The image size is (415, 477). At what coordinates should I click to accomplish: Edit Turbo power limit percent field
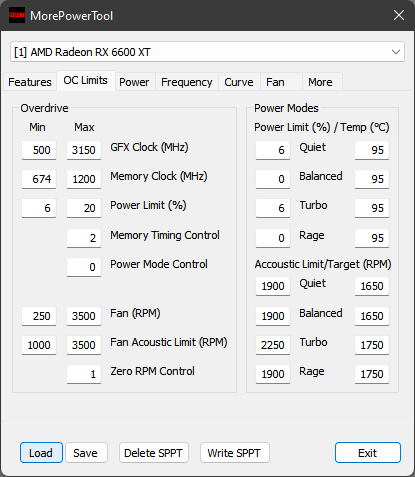click(x=273, y=208)
